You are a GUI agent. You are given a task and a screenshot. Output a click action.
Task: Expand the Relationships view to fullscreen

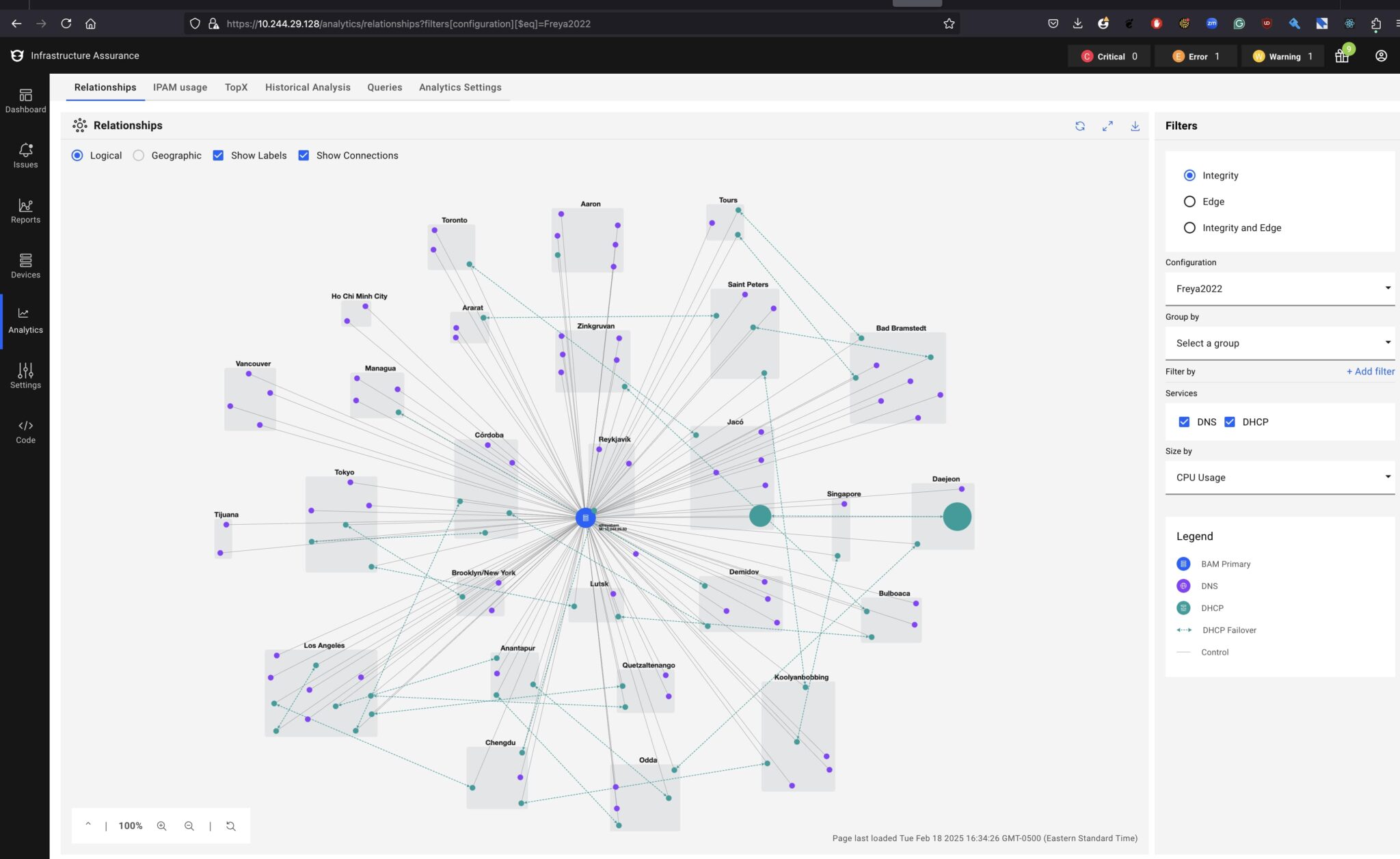(1107, 126)
